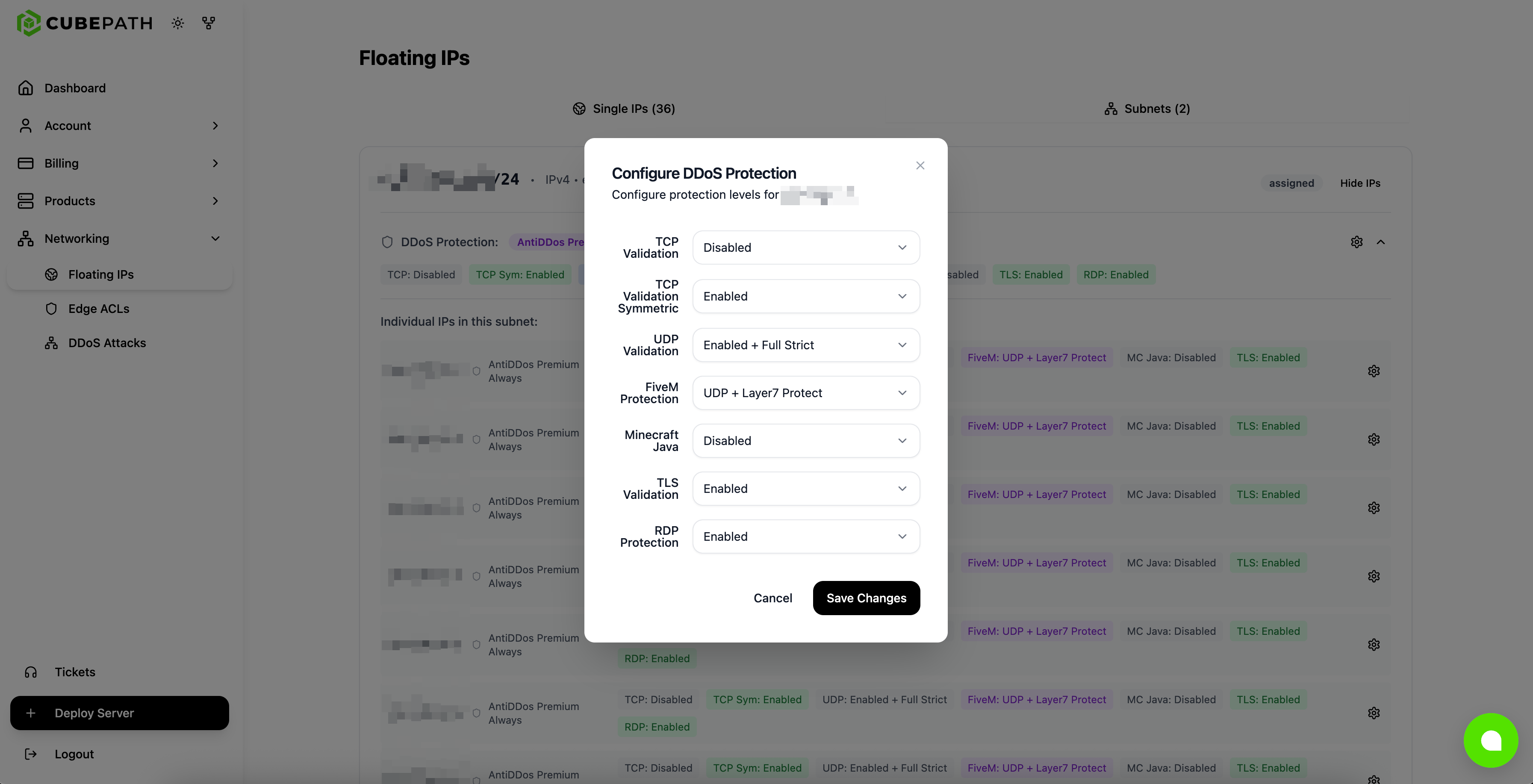Image resolution: width=1533 pixels, height=784 pixels.
Task: Switch to the Single IPs tab
Action: (624, 108)
